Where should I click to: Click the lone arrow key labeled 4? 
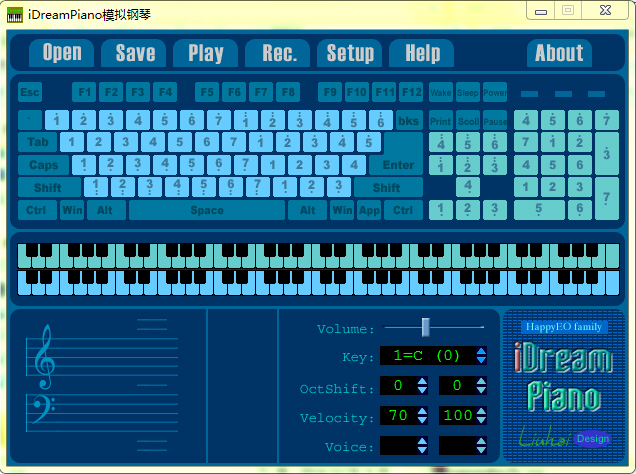coord(468,187)
